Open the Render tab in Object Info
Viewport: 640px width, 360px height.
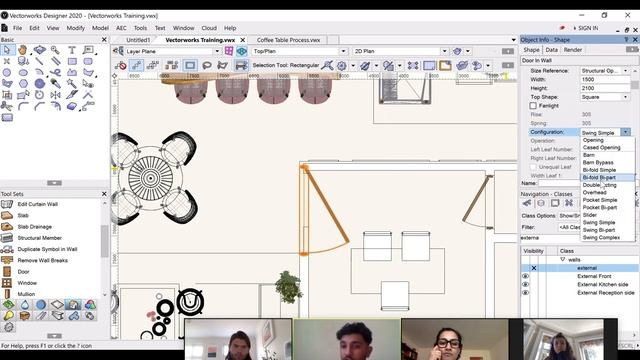(x=573, y=50)
